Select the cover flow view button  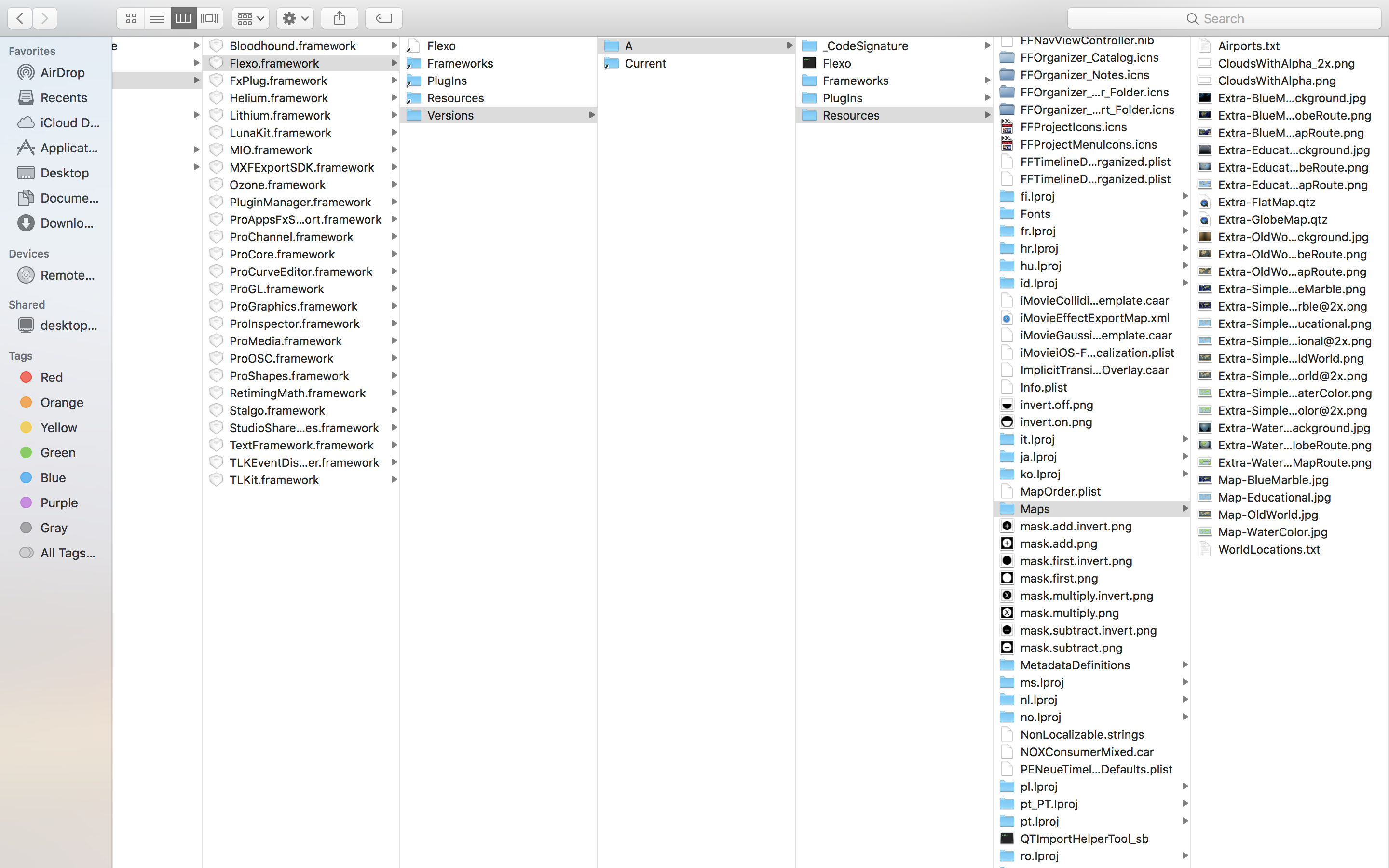click(x=209, y=18)
